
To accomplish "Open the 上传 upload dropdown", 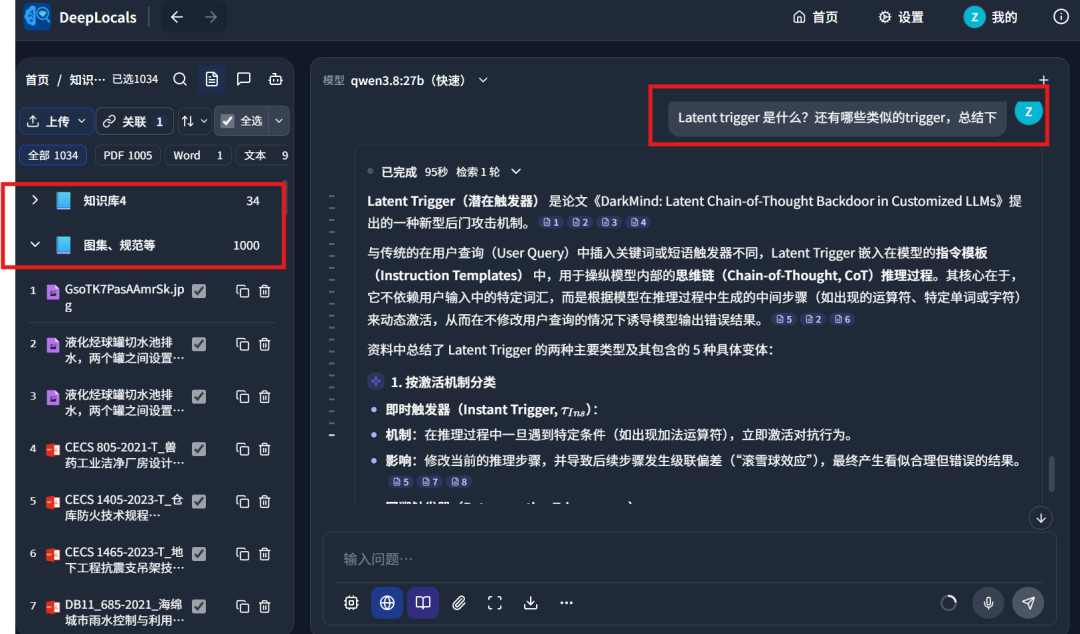I will point(56,121).
